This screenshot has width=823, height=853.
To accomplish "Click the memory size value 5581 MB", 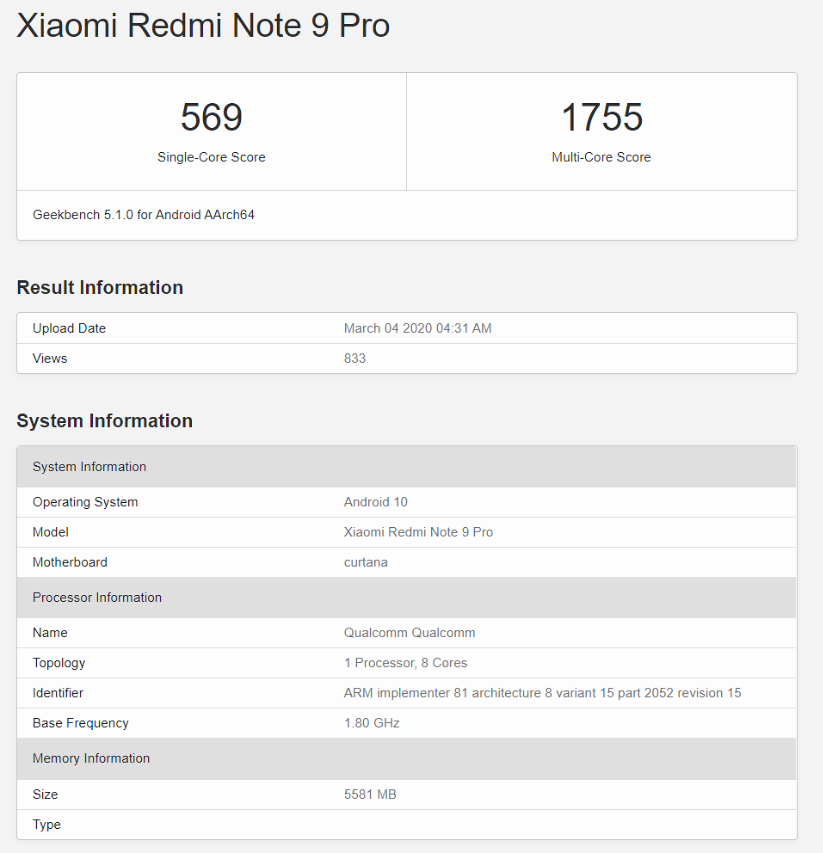I will 370,794.
